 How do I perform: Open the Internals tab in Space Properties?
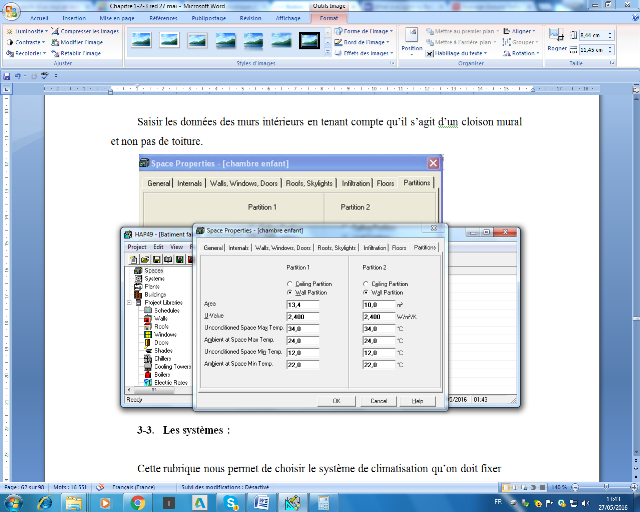pyautogui.click(x=238, y=247)
